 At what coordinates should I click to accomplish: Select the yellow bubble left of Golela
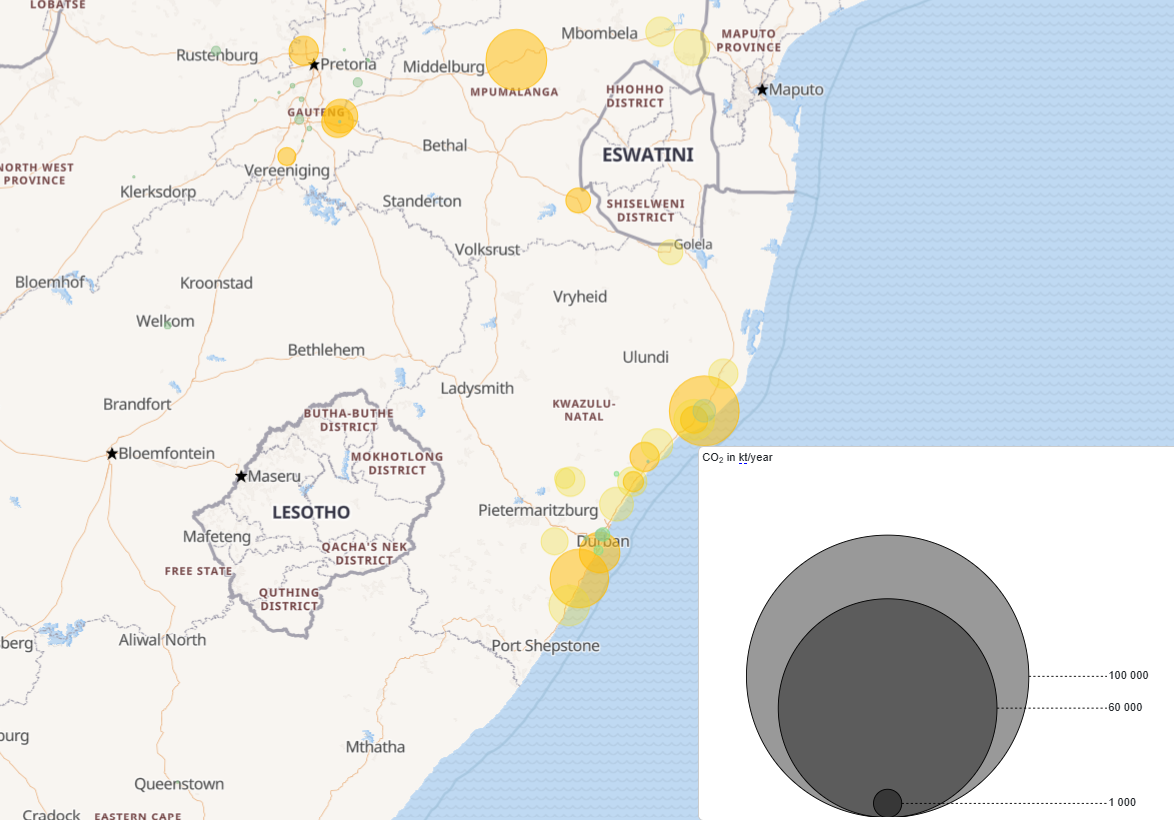point(670,252)
